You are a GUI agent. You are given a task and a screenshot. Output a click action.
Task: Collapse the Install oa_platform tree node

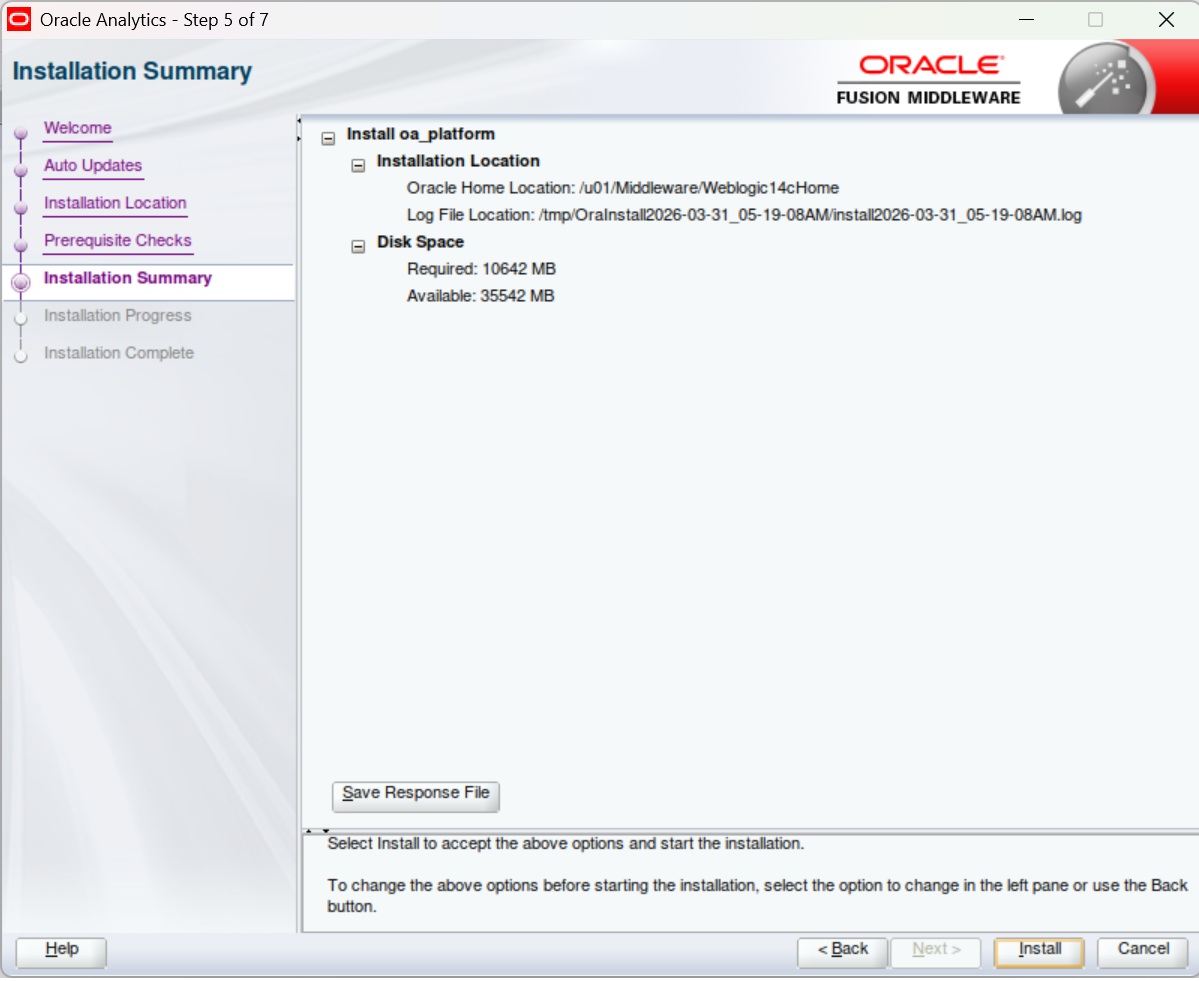pyautogui.click(x=328, y=138)
